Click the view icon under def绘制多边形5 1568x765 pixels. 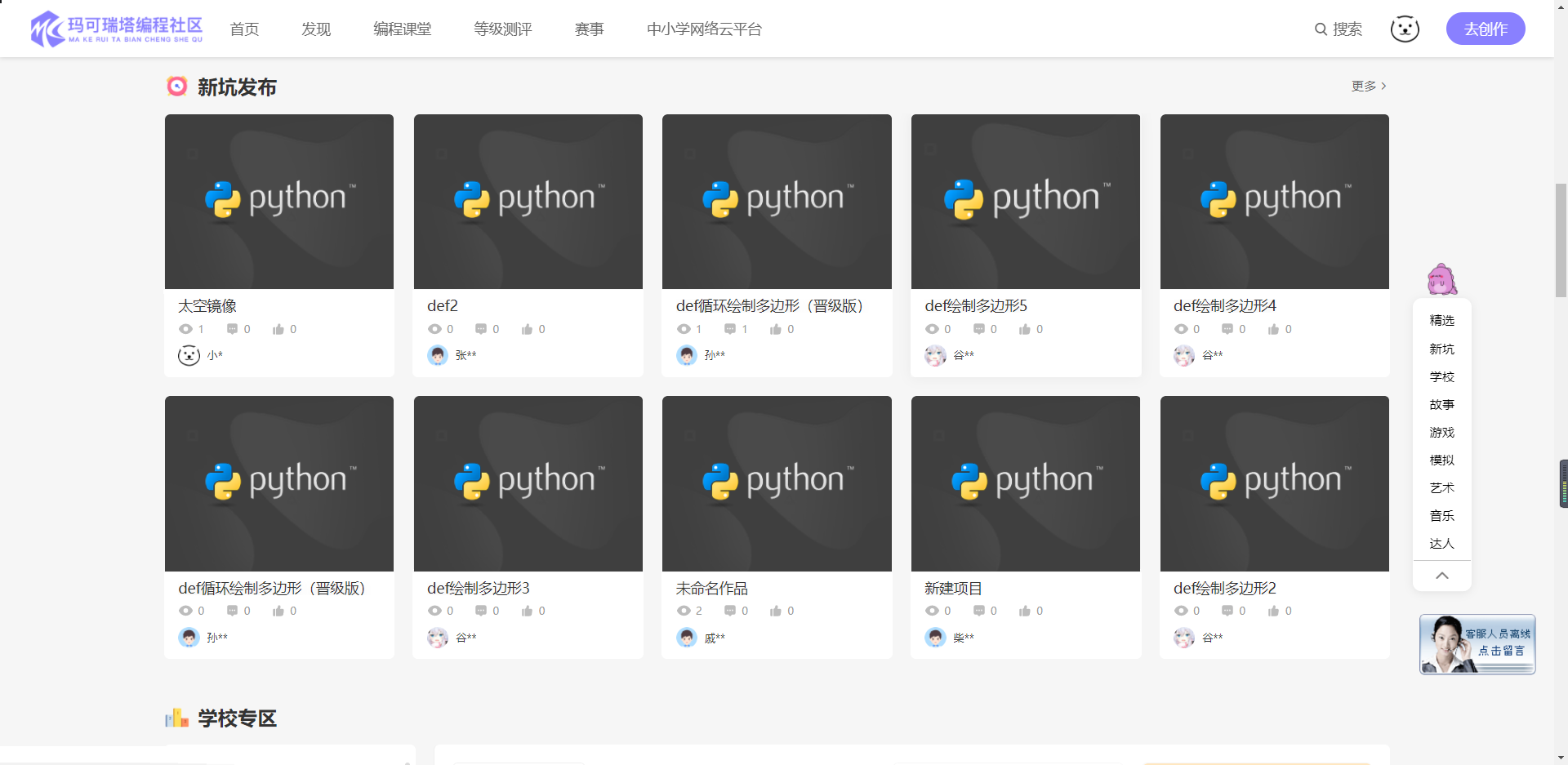pyautogui.click(x=932, y=329)
